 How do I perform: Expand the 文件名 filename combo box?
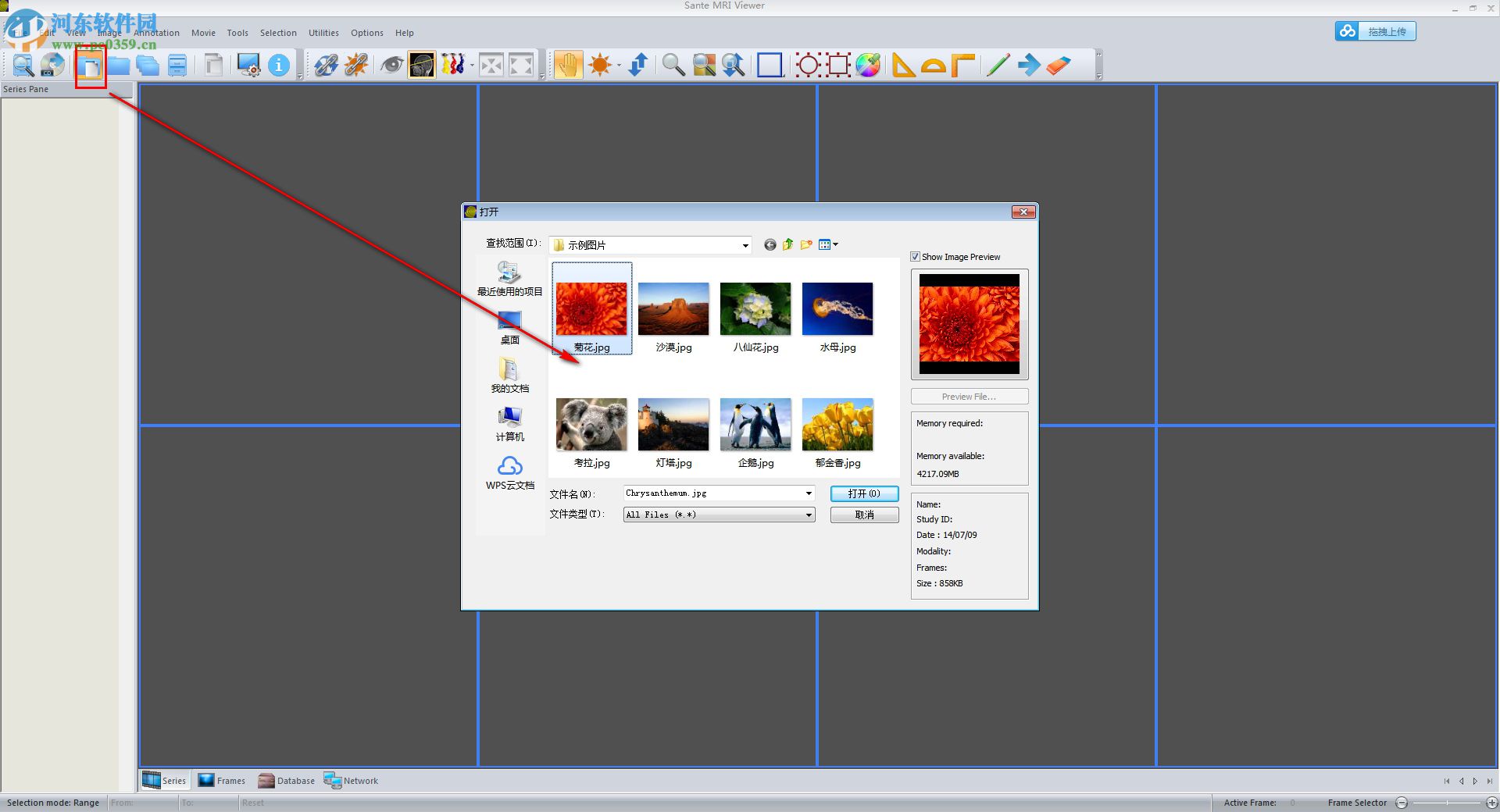(x=808, y=493)
